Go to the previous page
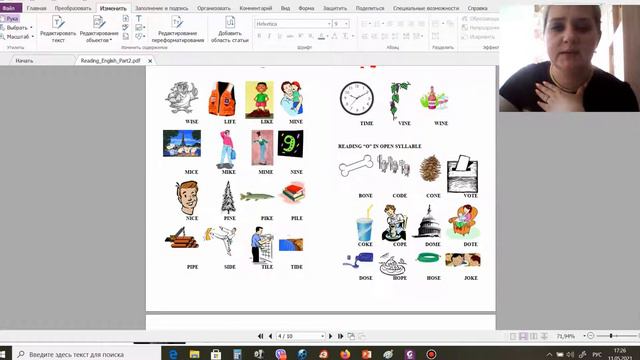 coord(270,336)
